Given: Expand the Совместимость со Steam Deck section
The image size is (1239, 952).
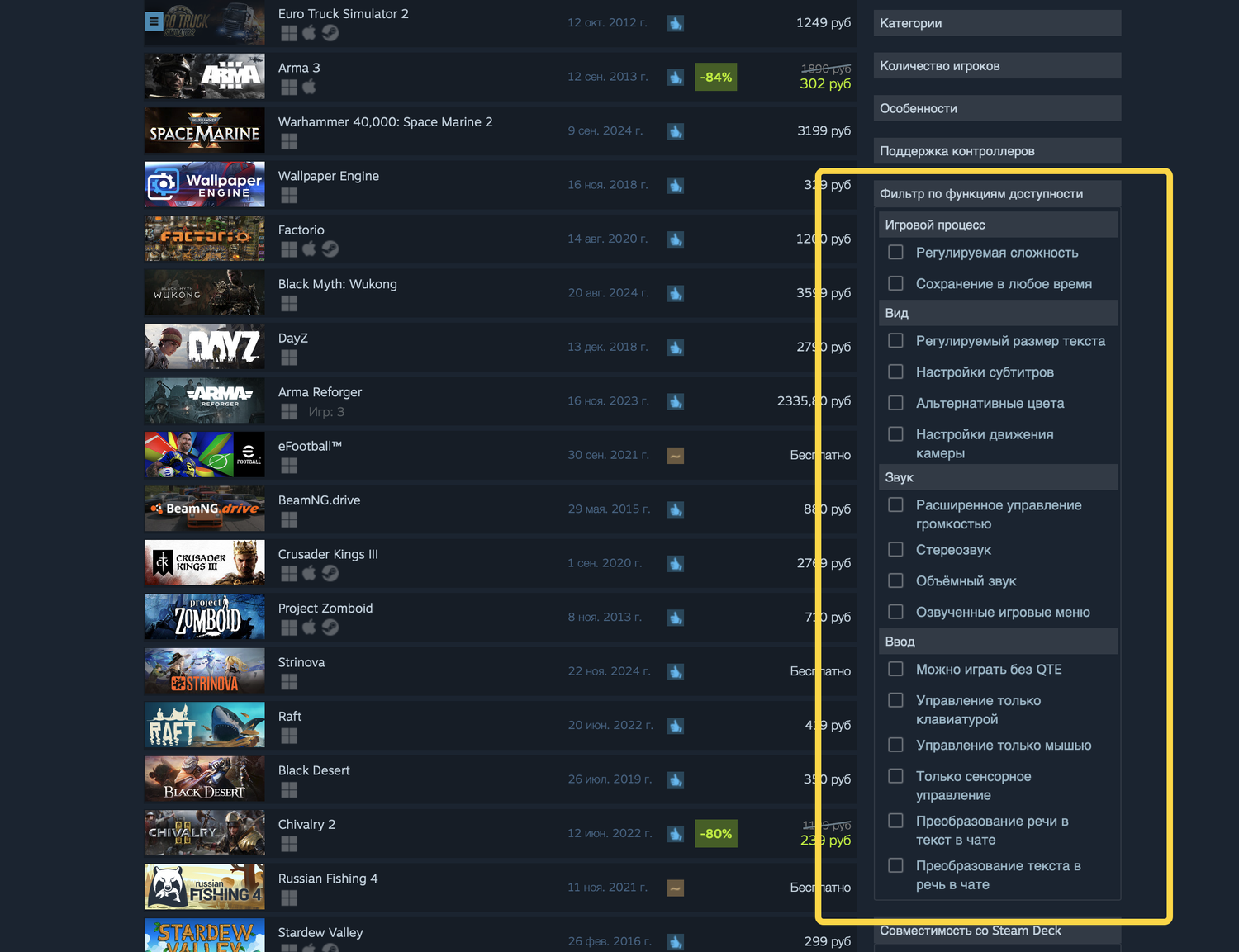Looking at the screenshot, I should [997, 931].
